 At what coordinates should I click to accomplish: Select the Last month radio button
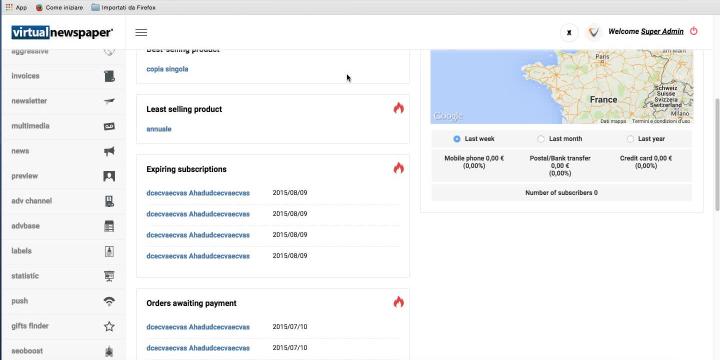tap(541, 139)
